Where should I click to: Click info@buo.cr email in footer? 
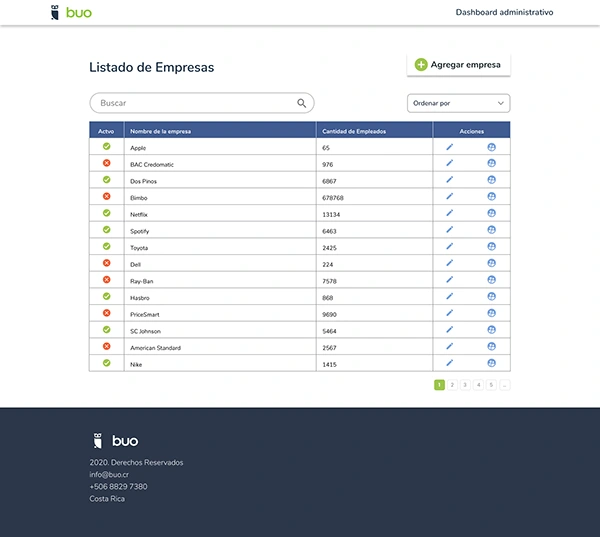point(109,475)
